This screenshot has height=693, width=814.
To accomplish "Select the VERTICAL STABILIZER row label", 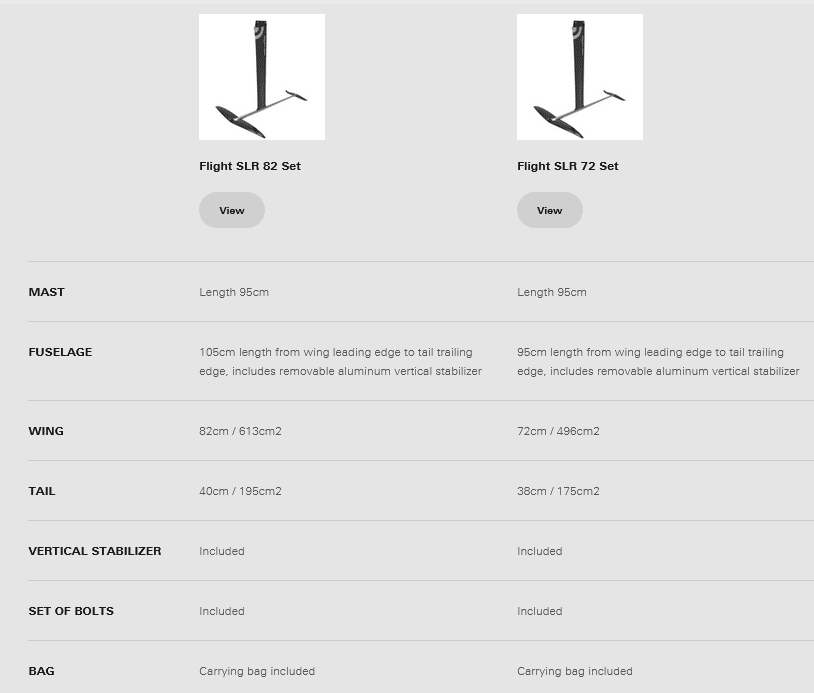I will (x=95, y=551).
